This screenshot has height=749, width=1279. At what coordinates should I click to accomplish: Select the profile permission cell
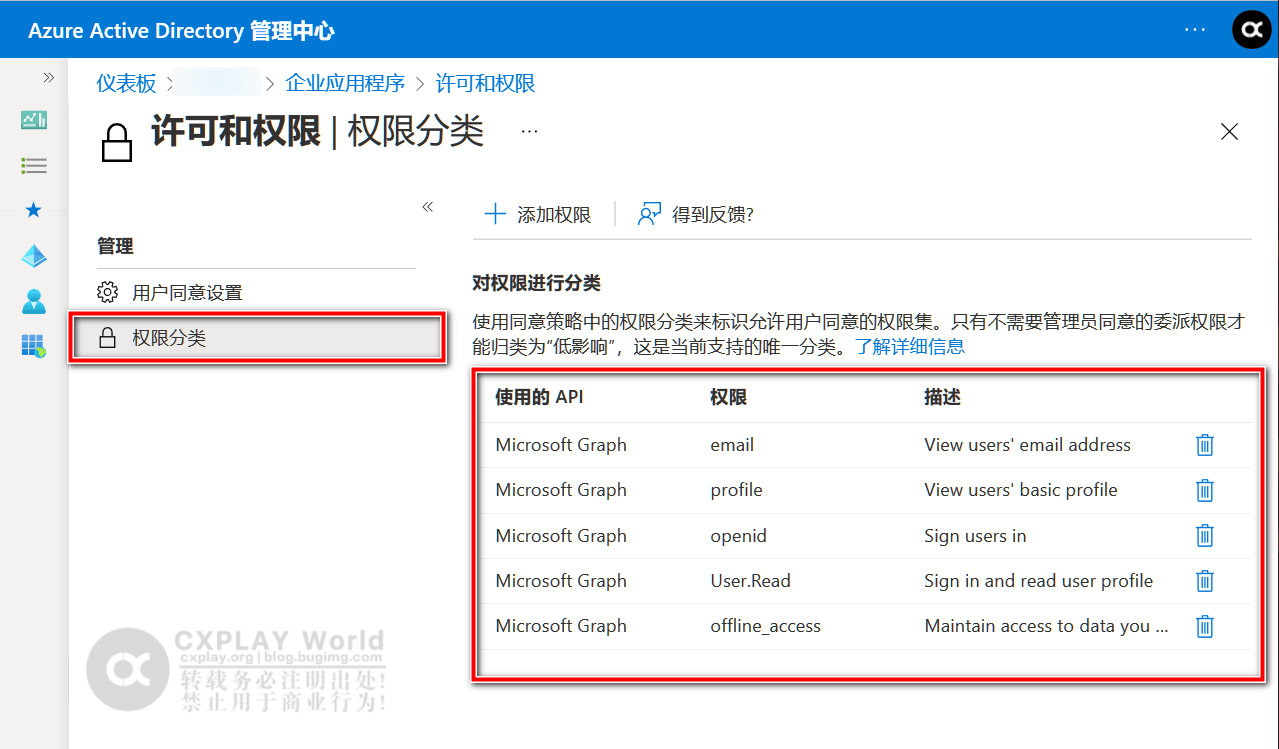click(736, 490)
